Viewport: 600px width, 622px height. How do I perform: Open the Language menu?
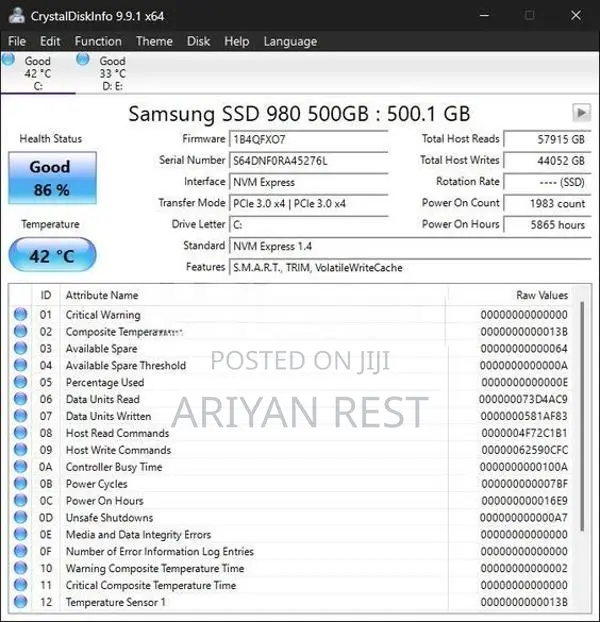pyautogui.click(x=290, y=41)
